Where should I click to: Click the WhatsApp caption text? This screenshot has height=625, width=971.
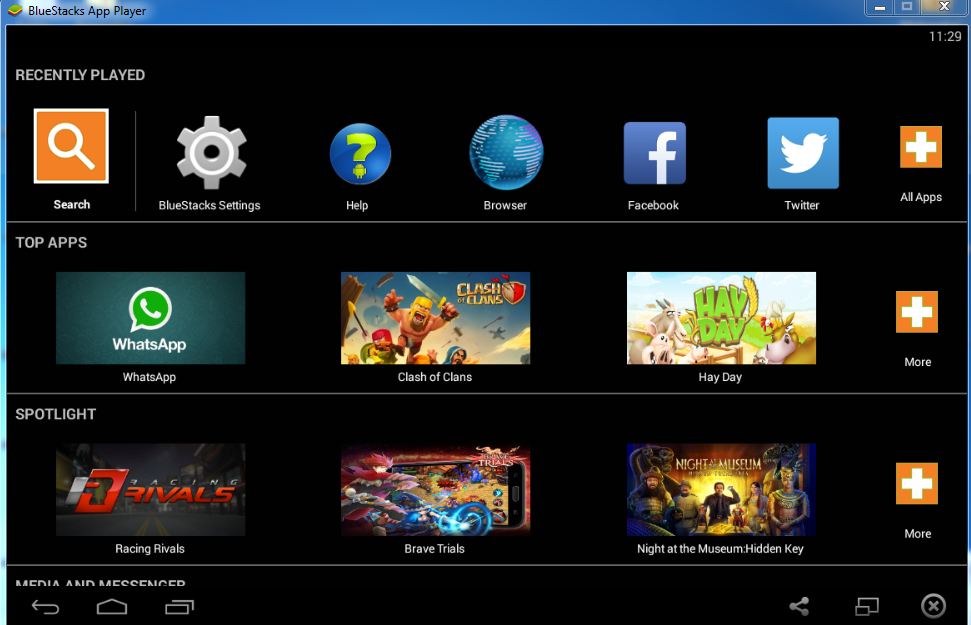(149, 377)
